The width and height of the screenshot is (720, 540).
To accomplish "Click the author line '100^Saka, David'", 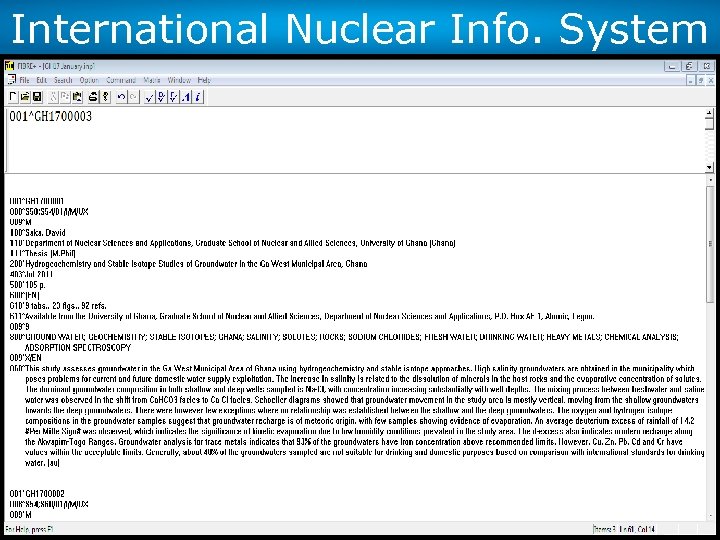I will tap(38, 233).
